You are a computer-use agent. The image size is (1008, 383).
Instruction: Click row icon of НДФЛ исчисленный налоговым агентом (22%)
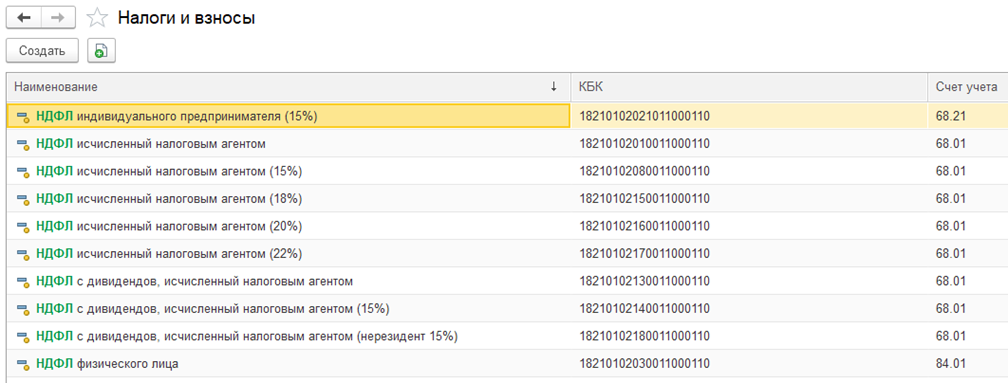click(23, 254)
